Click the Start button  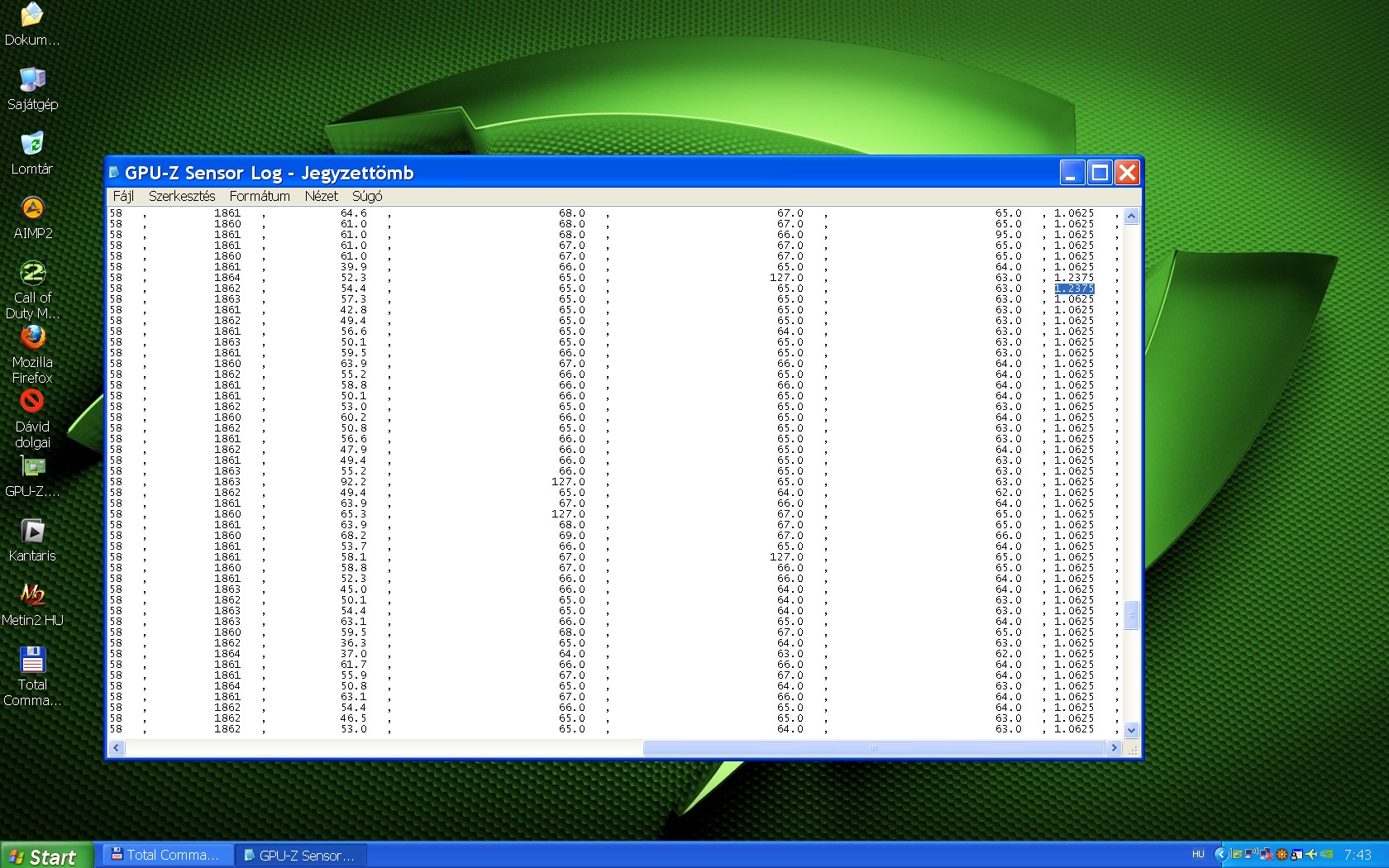(46, 856)
